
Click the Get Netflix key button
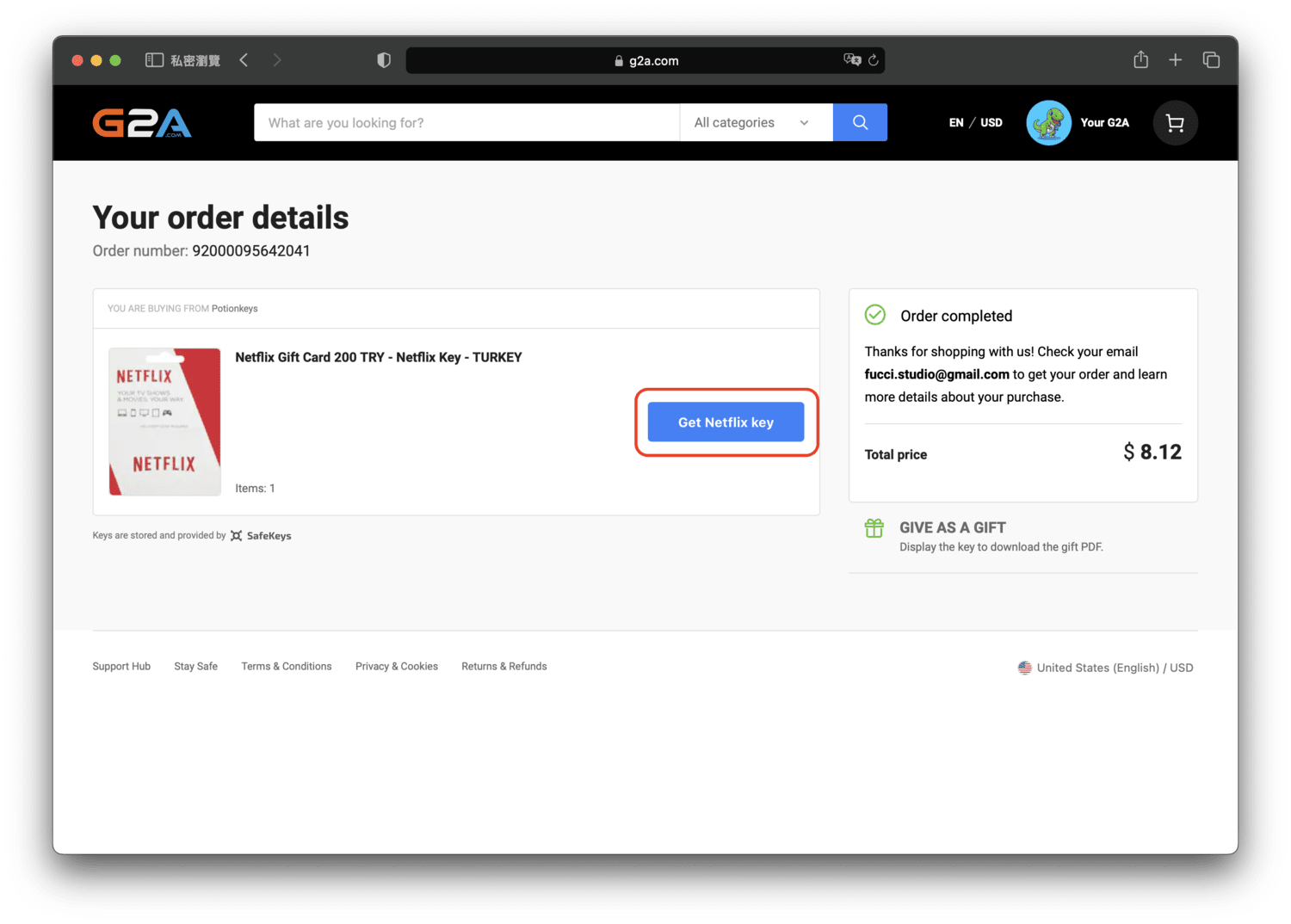(726, 422)
